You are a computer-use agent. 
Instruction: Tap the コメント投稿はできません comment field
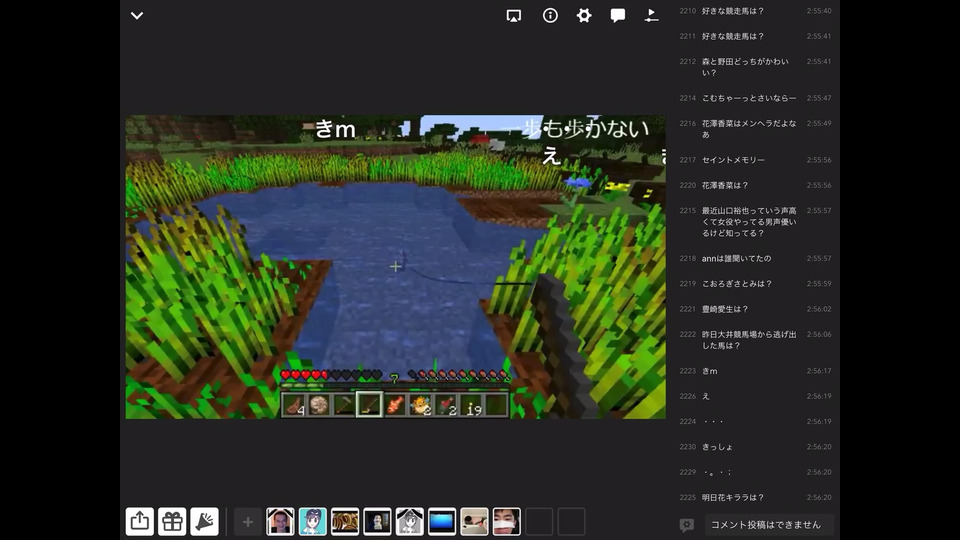(x=769, y=525)
